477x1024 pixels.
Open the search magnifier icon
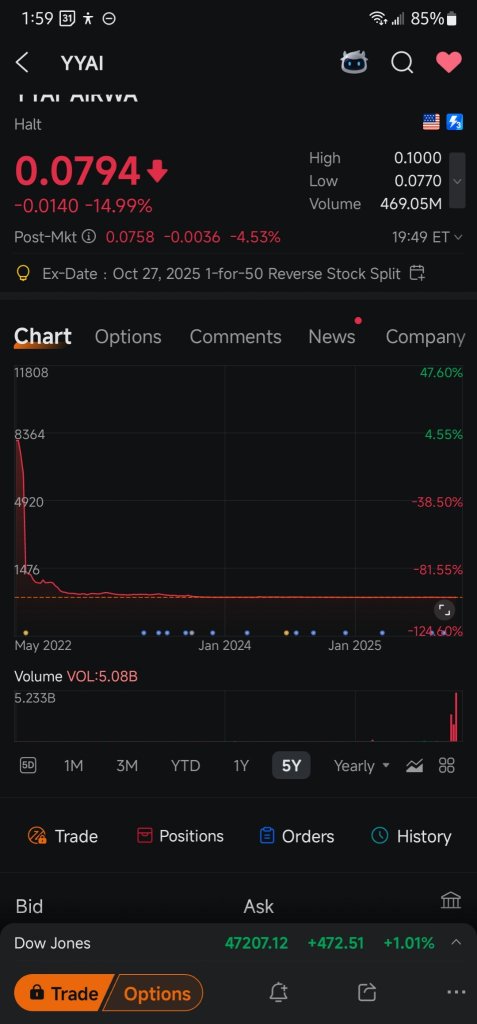click(402, 63)
